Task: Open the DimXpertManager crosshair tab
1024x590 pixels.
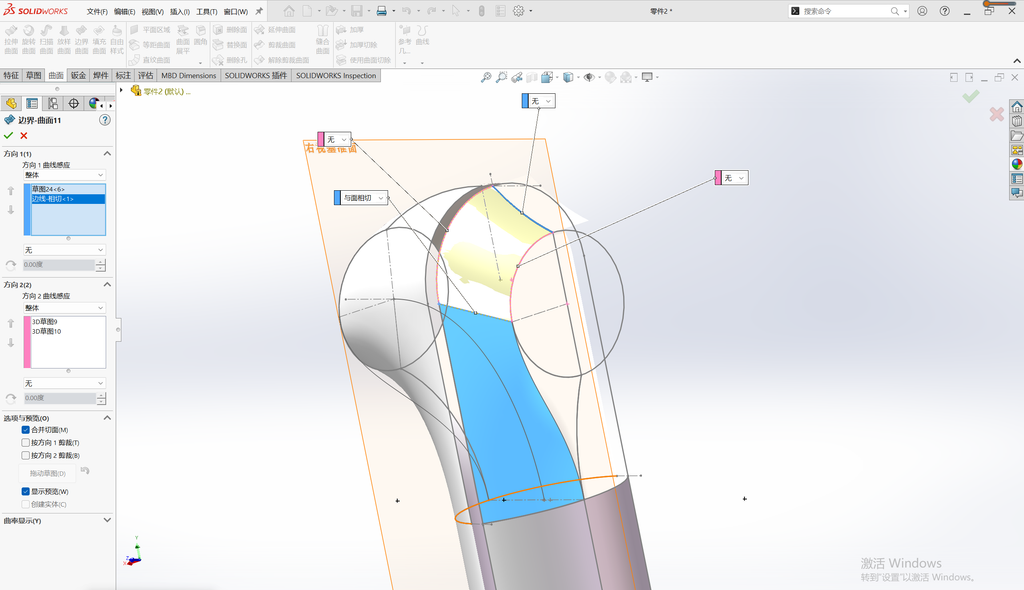Action: pos(74,103)
